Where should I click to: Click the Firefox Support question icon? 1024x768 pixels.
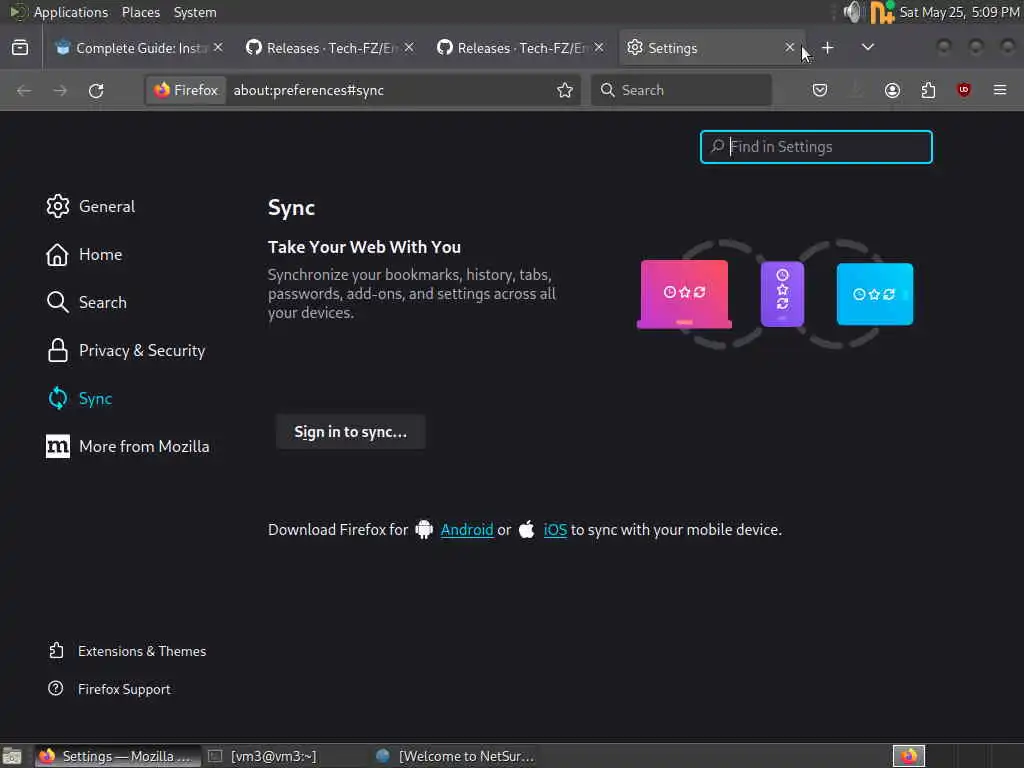pyautogui.click(x=56, y=688)
